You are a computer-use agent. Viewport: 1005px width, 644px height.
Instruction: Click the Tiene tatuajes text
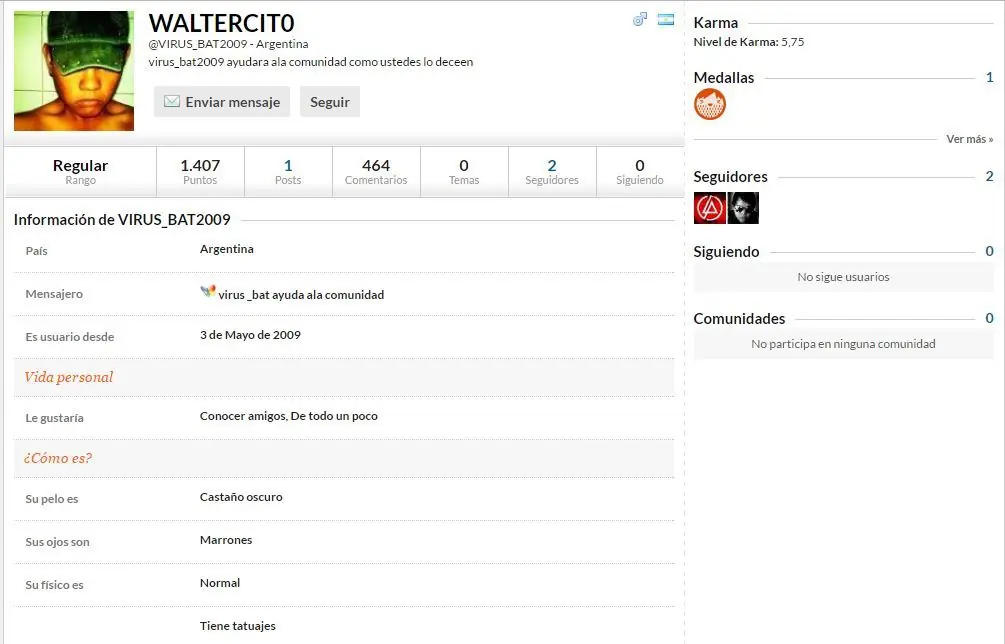(238, 626)
